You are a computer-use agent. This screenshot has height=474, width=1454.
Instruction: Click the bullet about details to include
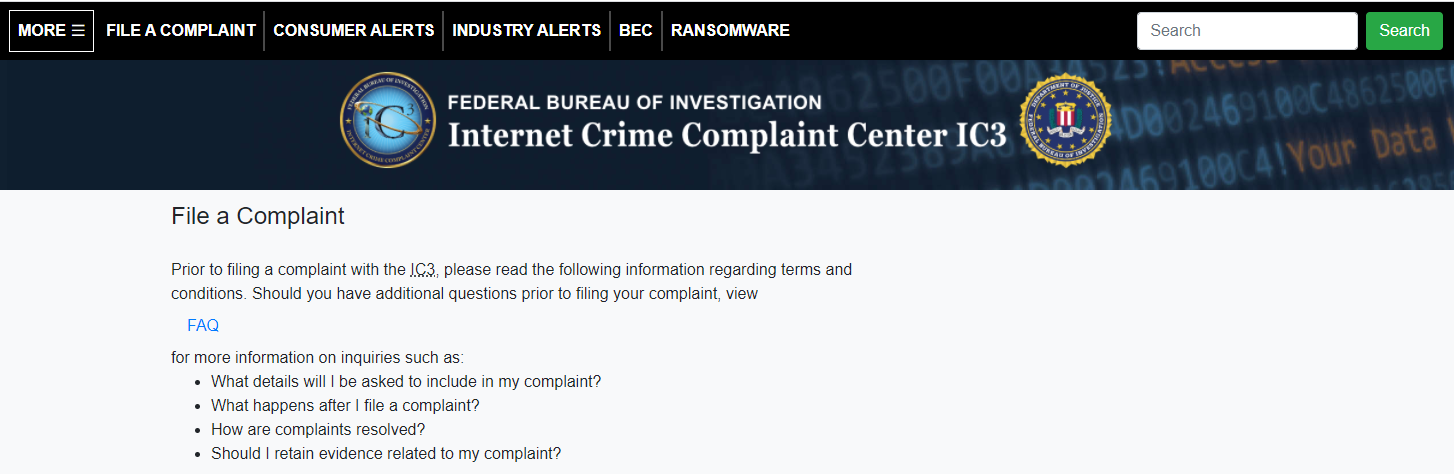406,381
